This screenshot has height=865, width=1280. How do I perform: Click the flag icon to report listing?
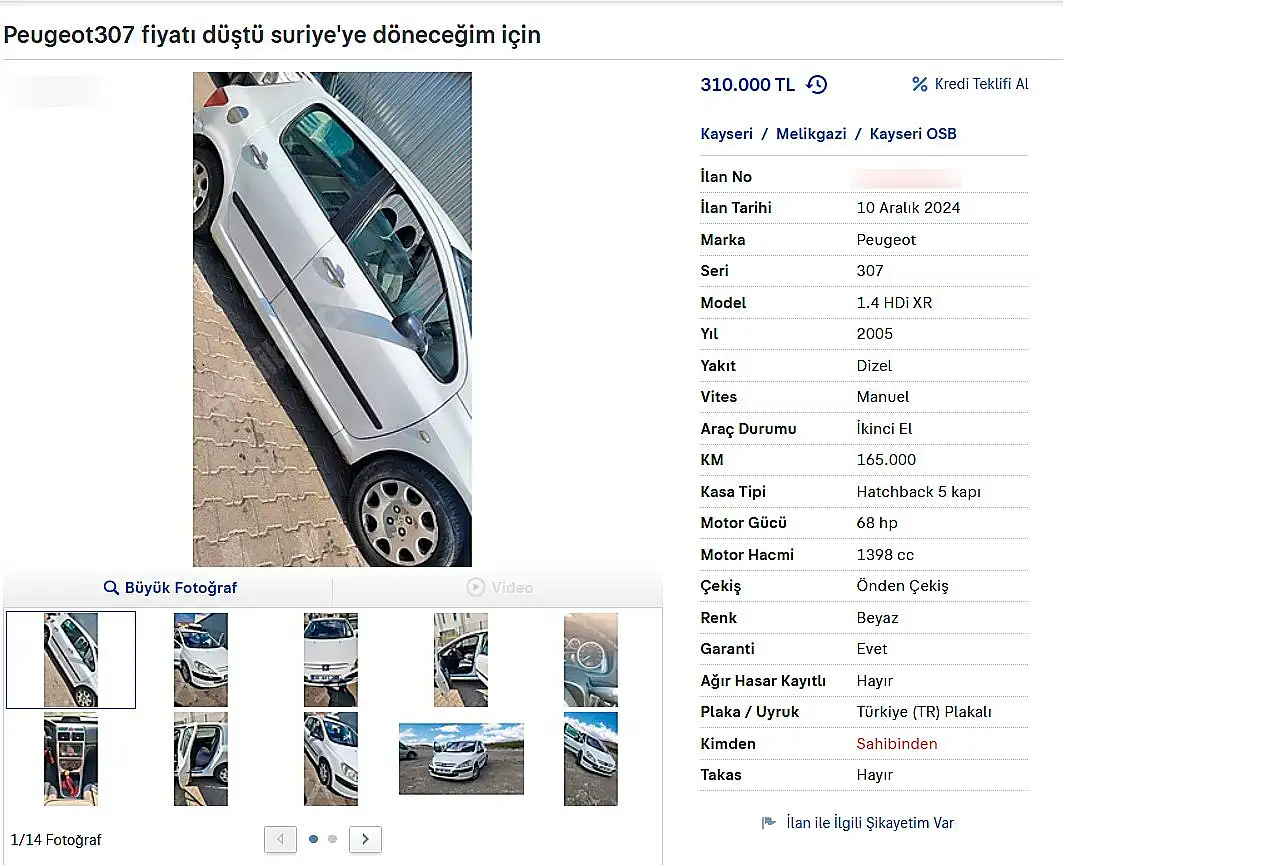tap(768, 823)
